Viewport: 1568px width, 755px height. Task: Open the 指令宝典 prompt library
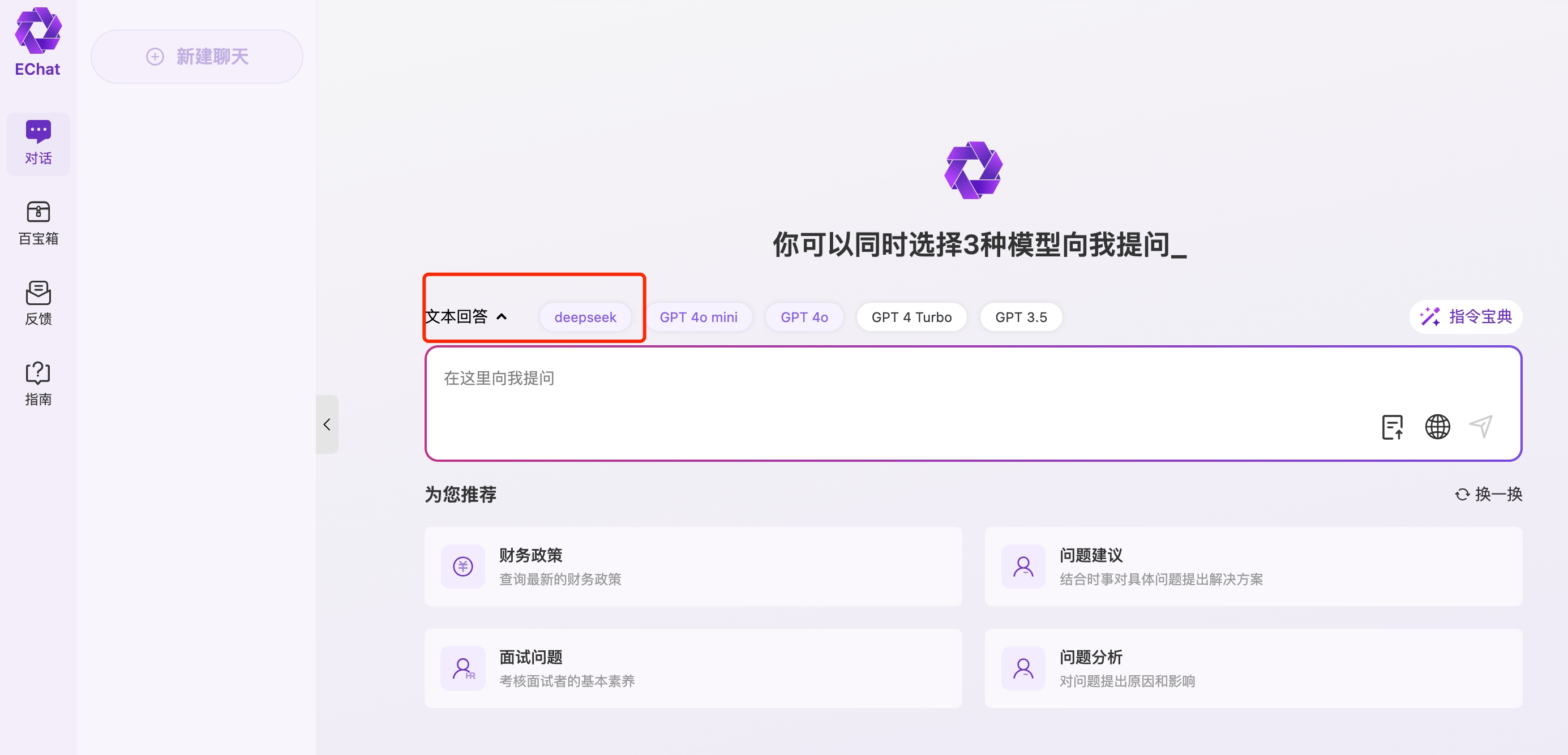pos(1466,316)
